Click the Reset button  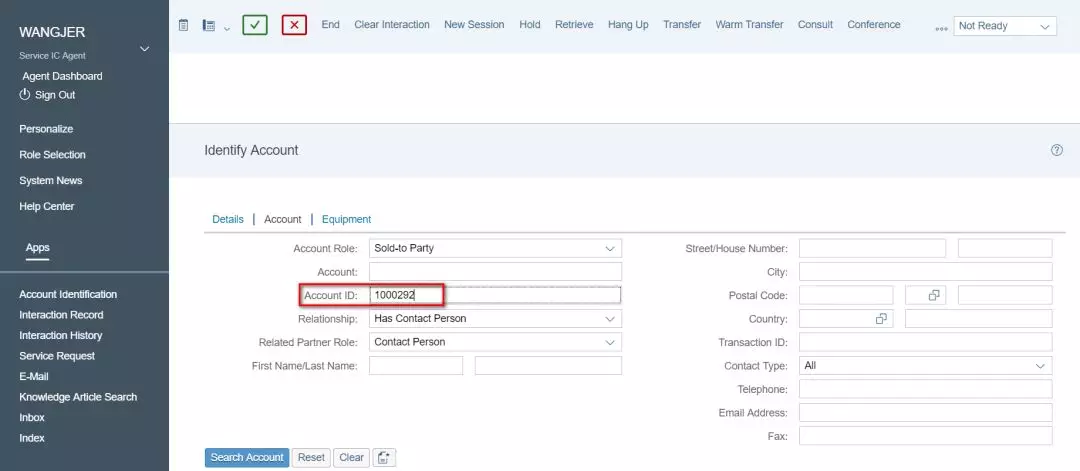pos(311,457)
